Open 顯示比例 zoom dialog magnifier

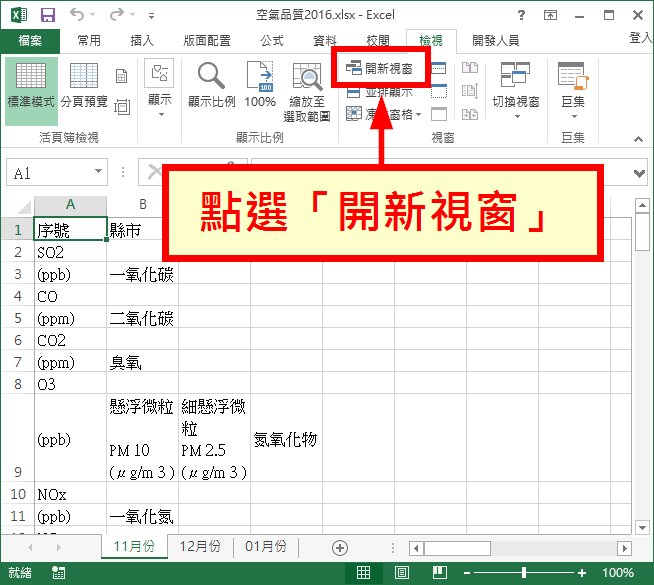pos(211,85)
